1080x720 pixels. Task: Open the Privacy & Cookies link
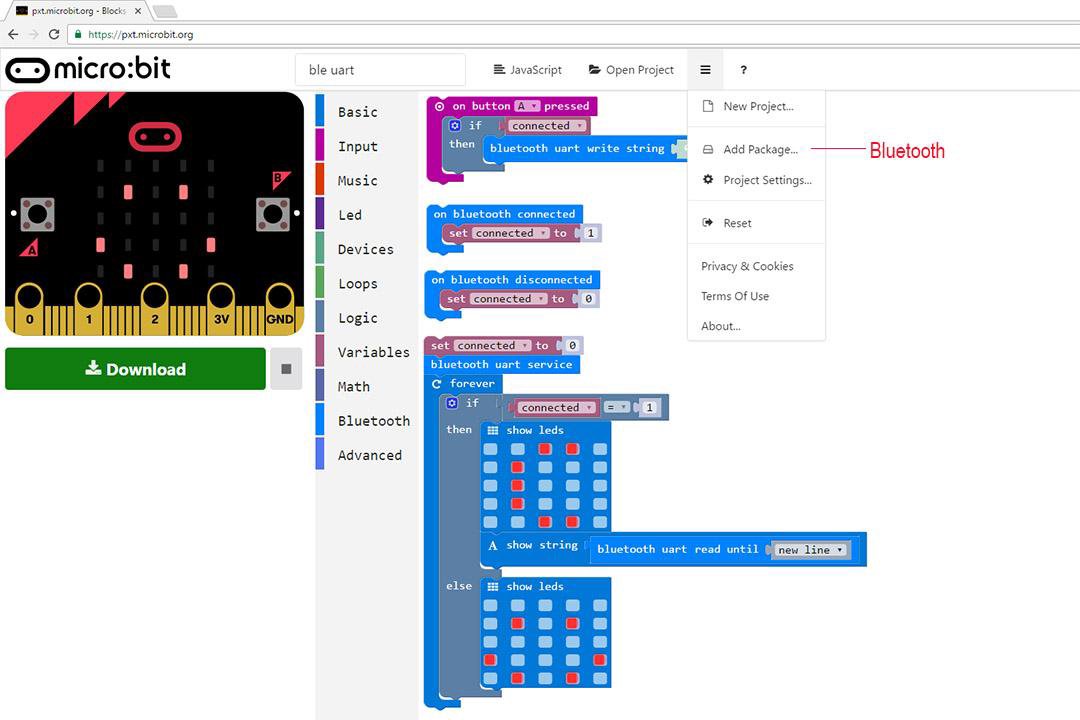pos(747,266)
